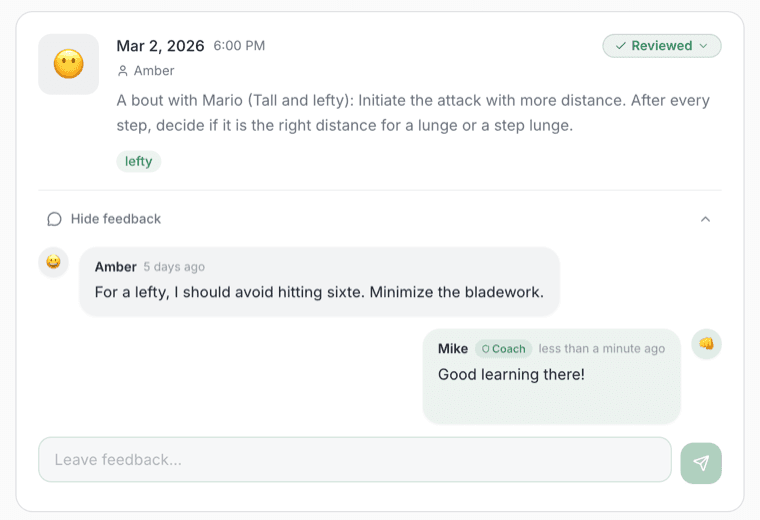Click 'less than a minute ago' timestamp
This screenshot has height=520, width=760.
pyautogui.click(x=602, y=349)
